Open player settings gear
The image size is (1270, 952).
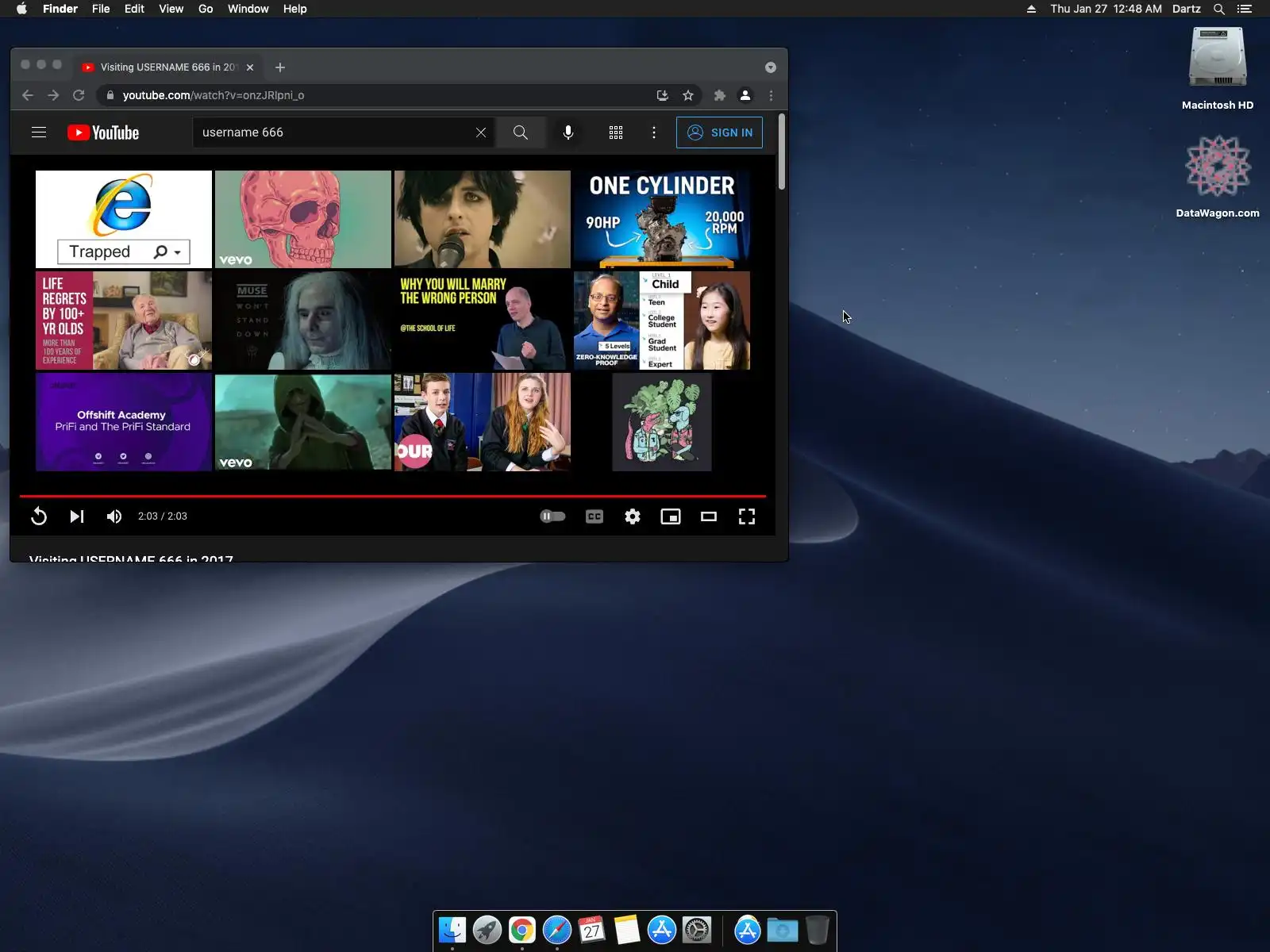tap(633, 516)
